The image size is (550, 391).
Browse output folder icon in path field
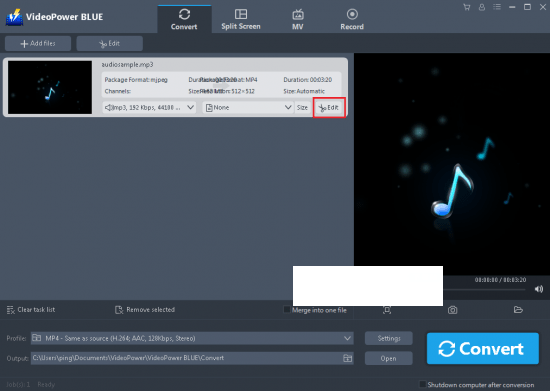click(x=347, y=358)
